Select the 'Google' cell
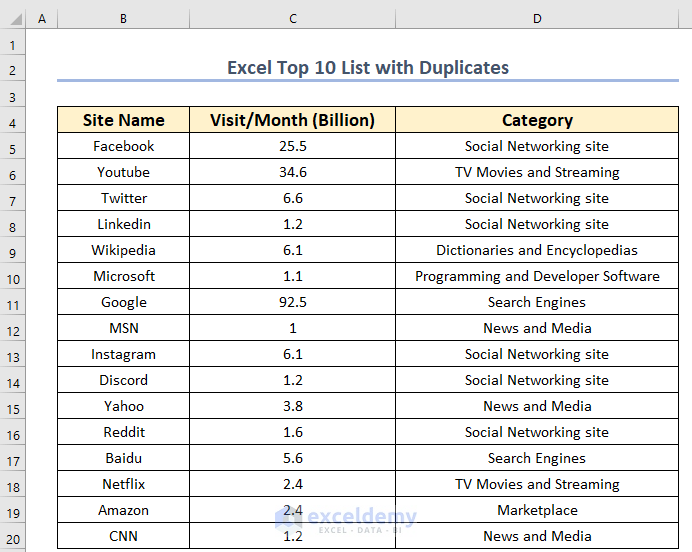Image resolution: width=692 pixels, height=552 pixels. click(124, 302)
